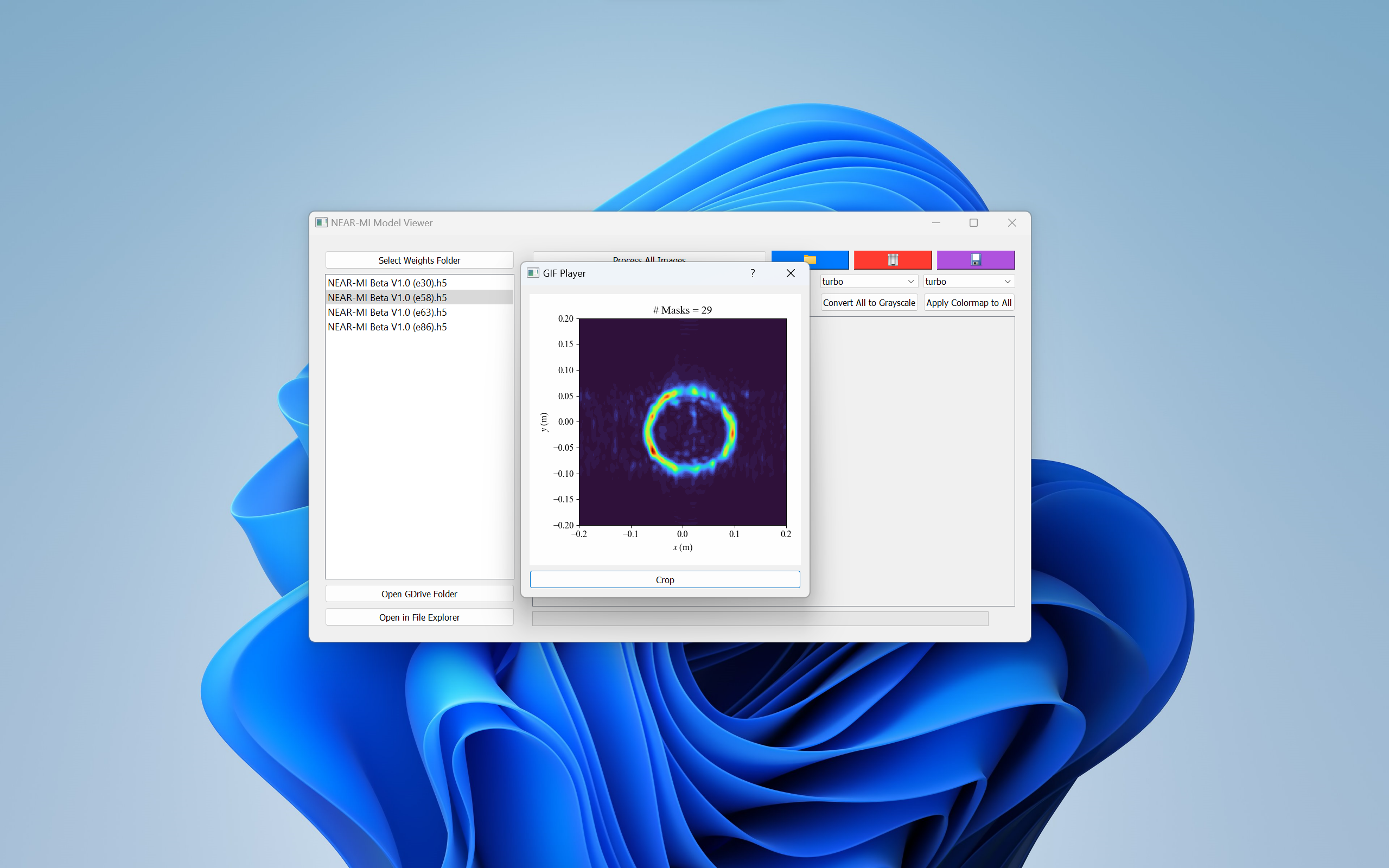Click Open in File Explorer

pyautogui.click(x=419, y=617)
